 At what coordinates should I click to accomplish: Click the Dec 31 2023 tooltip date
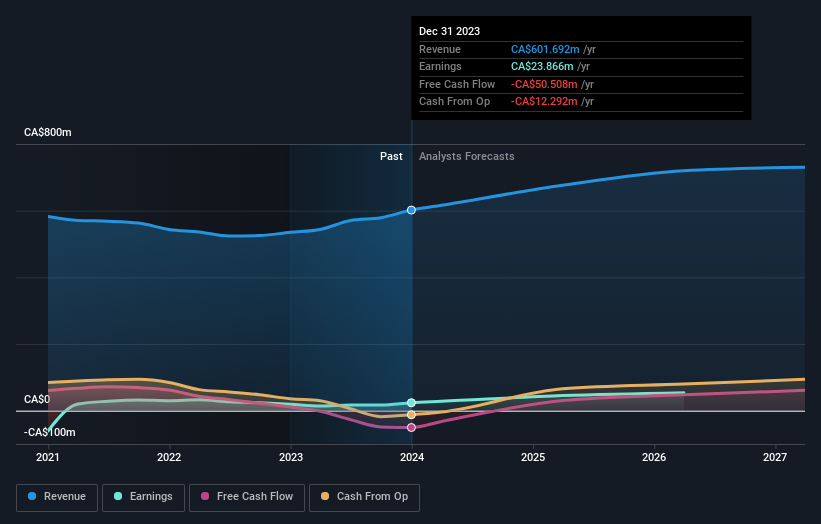(449, 31)
